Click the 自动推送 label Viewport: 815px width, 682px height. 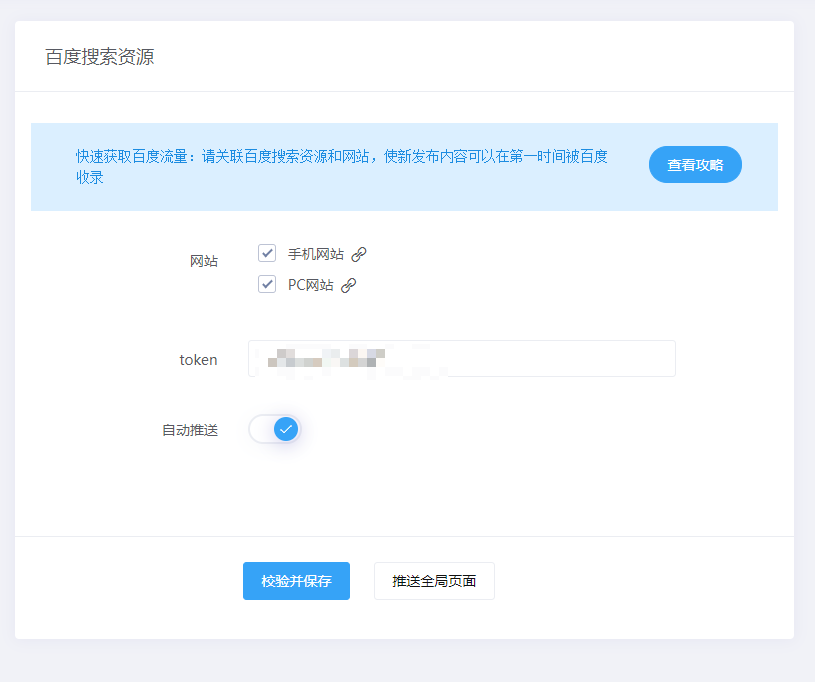190,430
